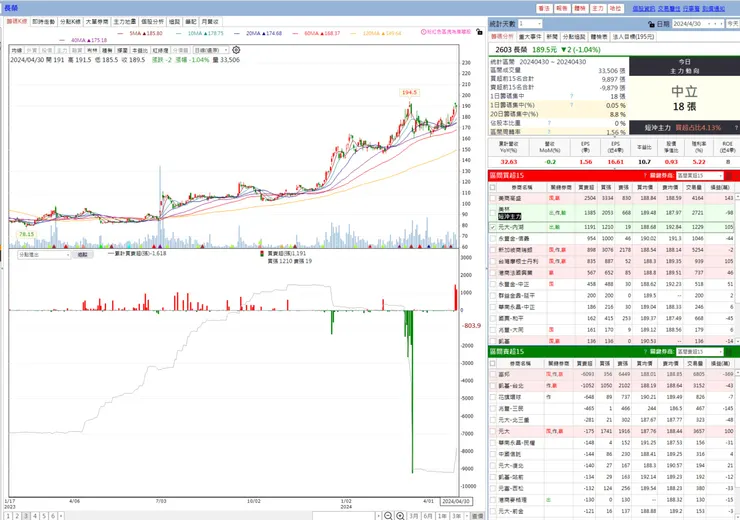Toggle 本益比 chart overlay button

140,50
